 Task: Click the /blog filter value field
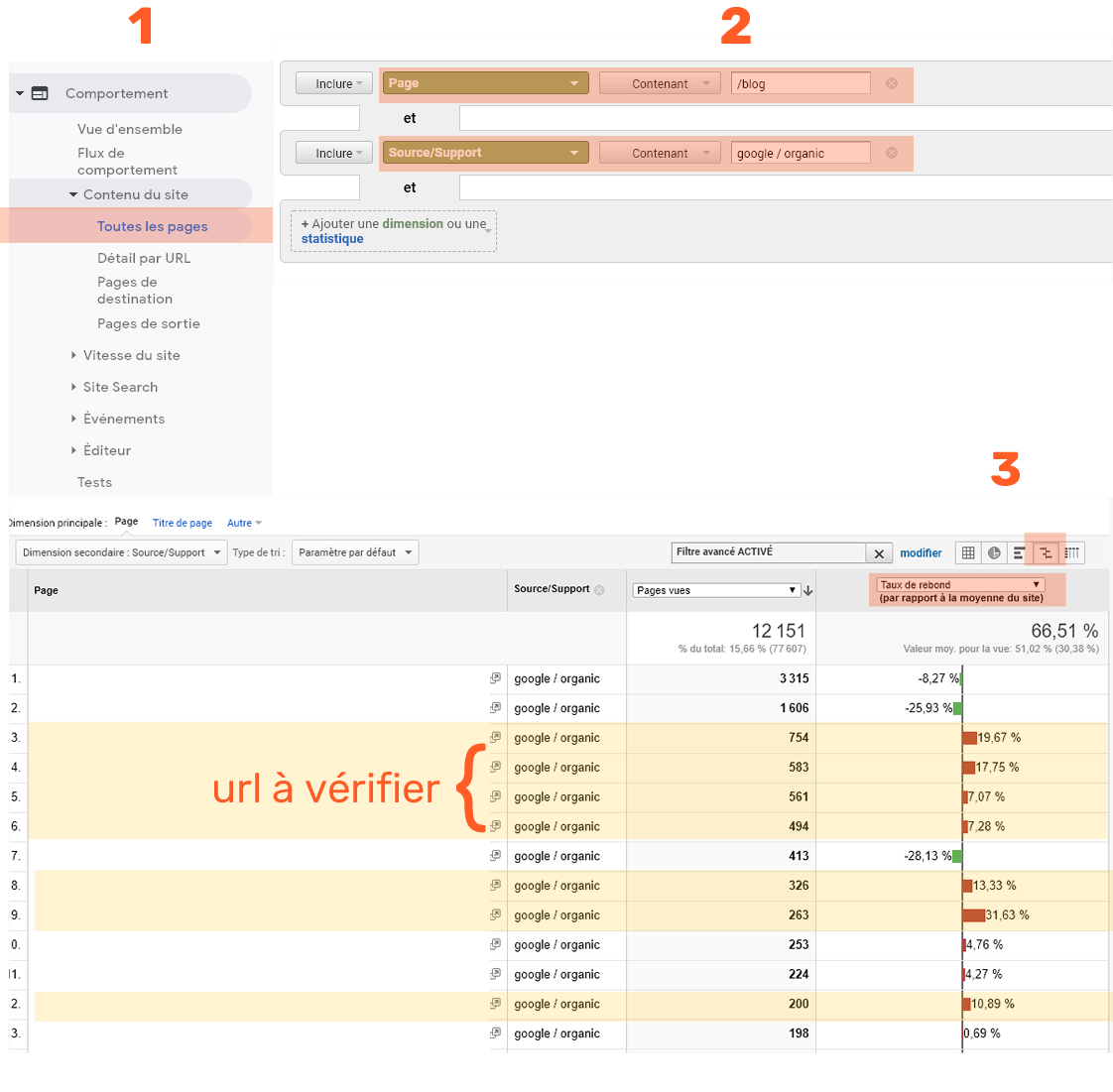pyautogui.click(x=801, y=83)
